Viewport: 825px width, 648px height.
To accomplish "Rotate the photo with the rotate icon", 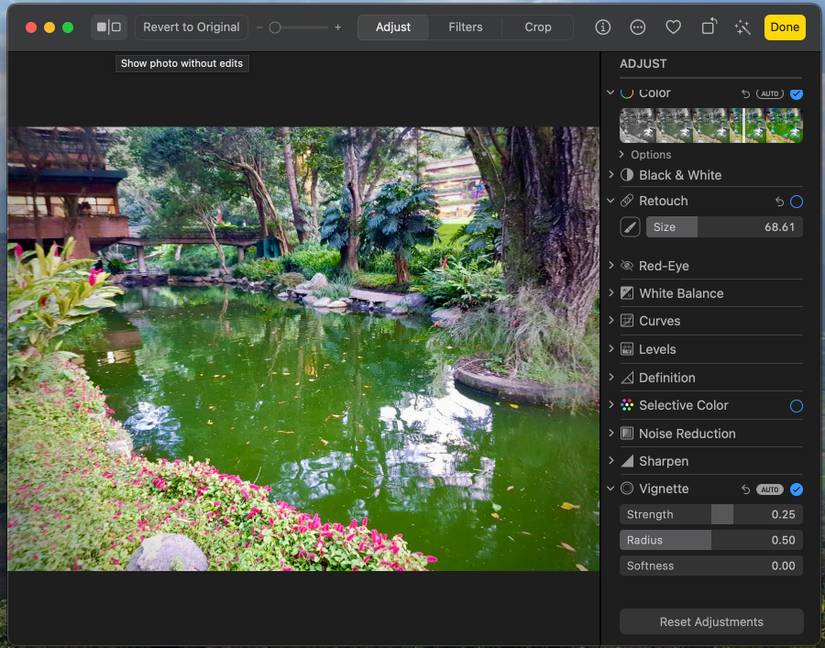I will coord(709,27).
